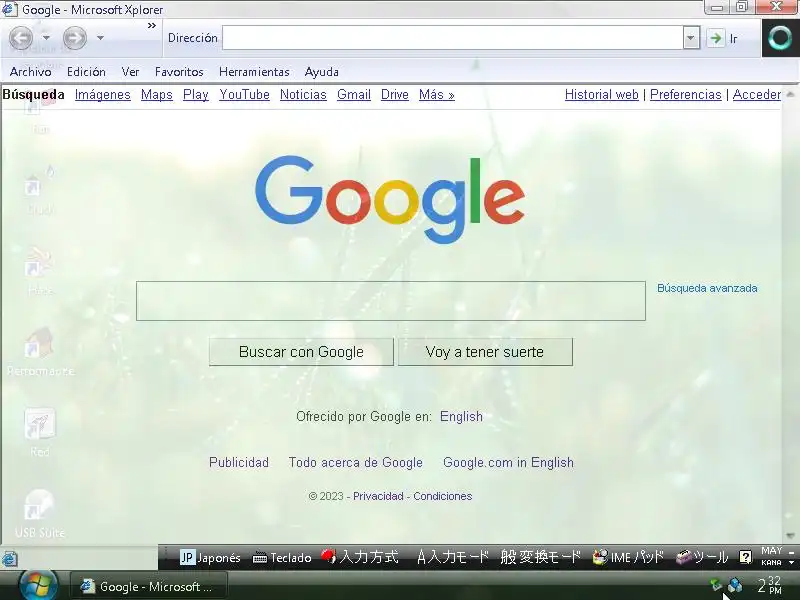Open the Ver menu
Image resolution: width=800 pixels, height=600 pixels.
click(130, 72)
